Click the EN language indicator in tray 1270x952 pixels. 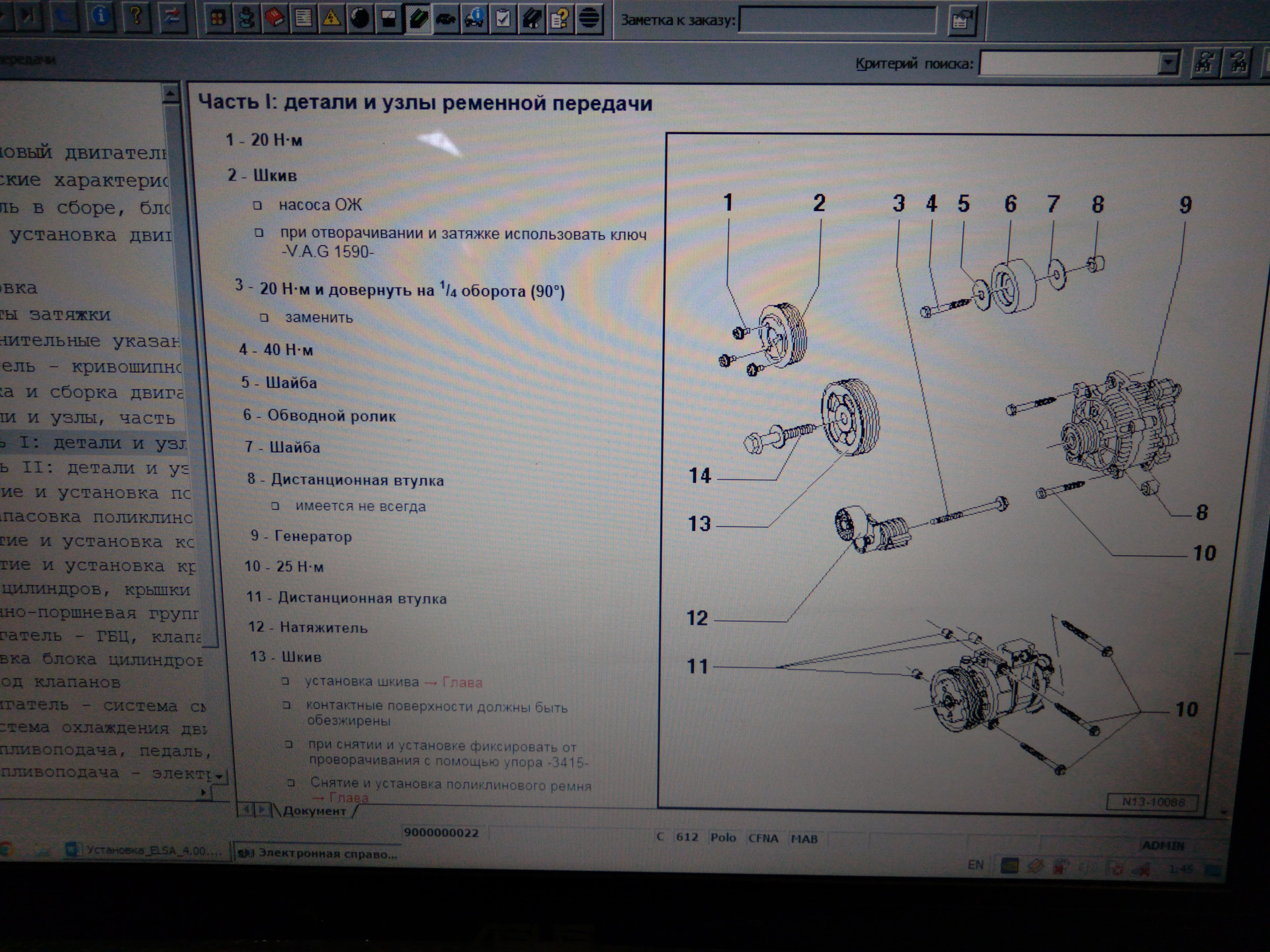pos(976,865)
